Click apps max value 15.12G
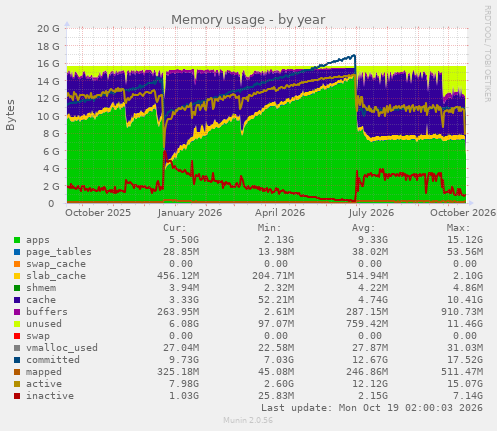Screen dimensions: 497x431 (465, 240)
